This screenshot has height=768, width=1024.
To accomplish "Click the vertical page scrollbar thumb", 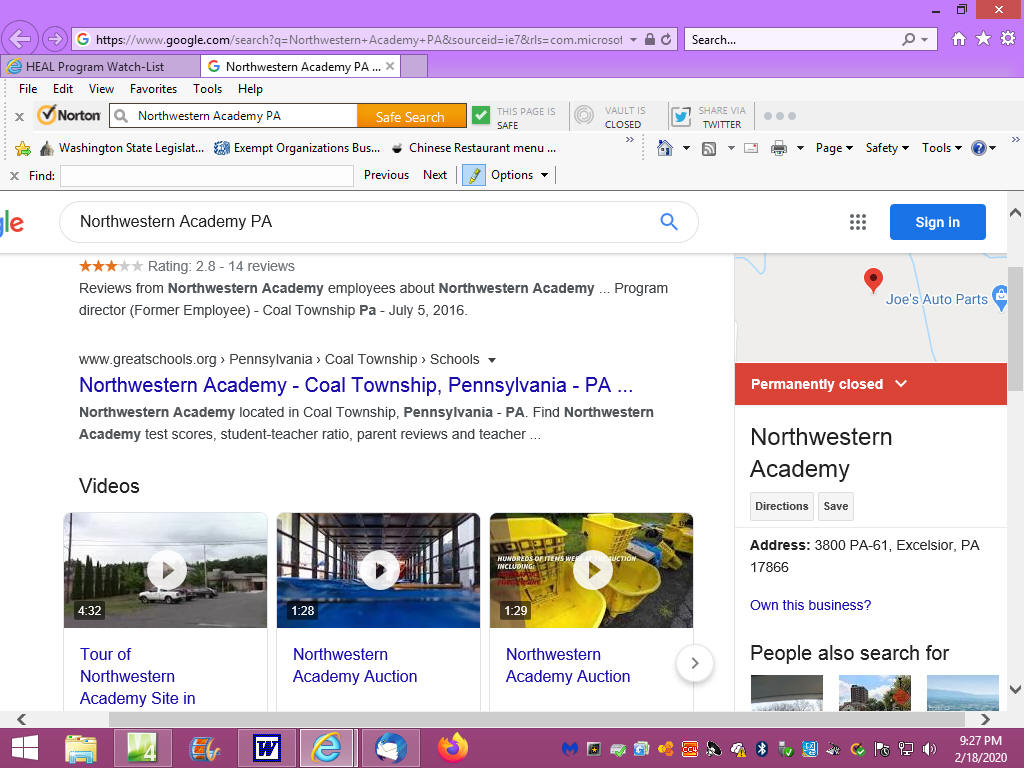I will 1015,329.
